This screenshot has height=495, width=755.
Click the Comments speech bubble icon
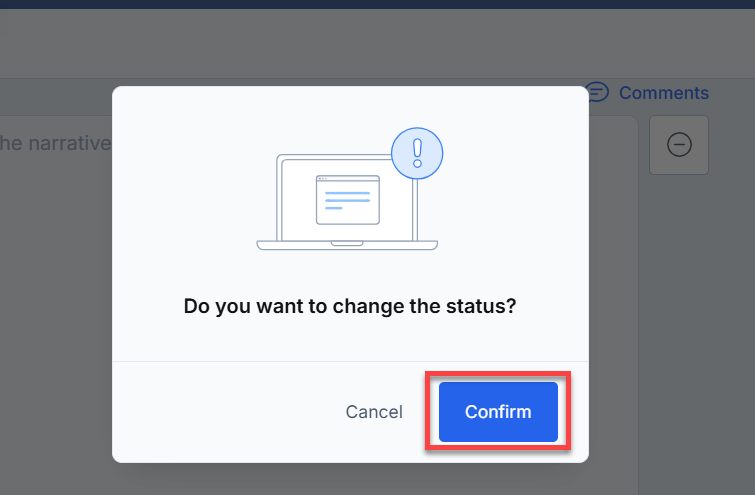coord(598,91)
